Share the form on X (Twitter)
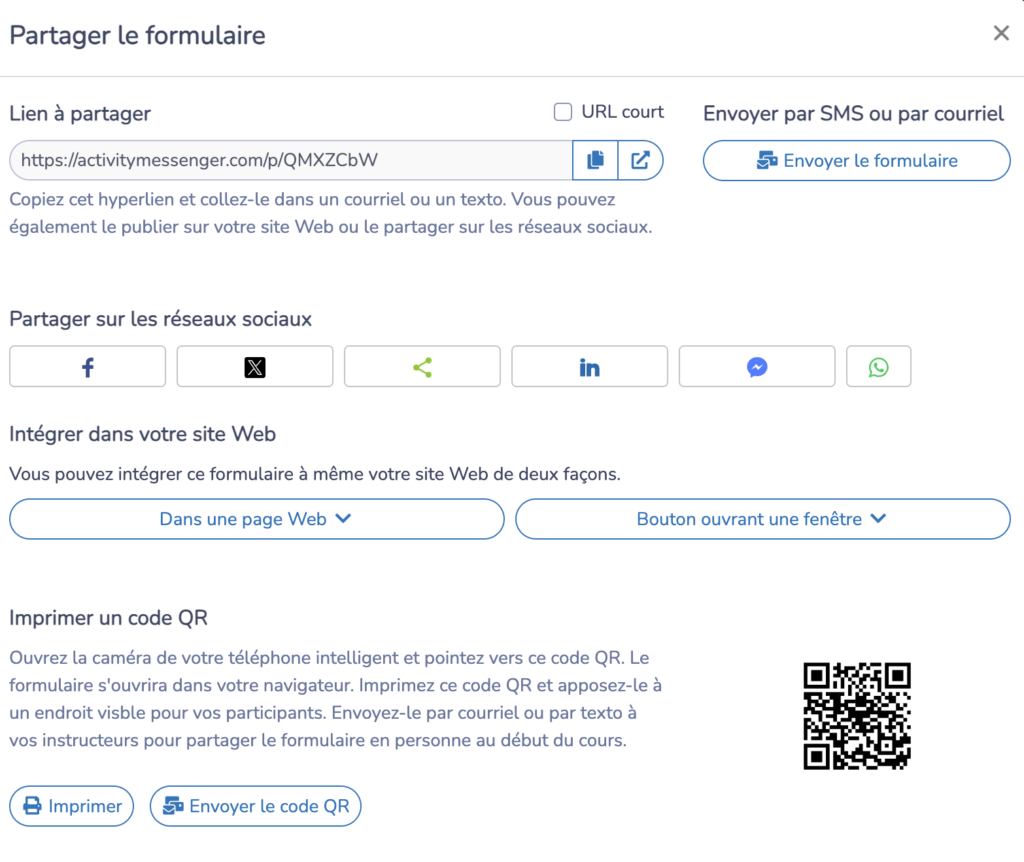The image size is (1024, 862). [255, 367]
